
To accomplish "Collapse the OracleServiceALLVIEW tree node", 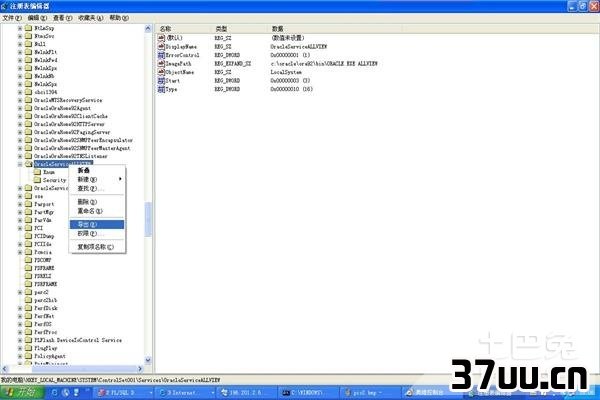I will pos(20,164).
